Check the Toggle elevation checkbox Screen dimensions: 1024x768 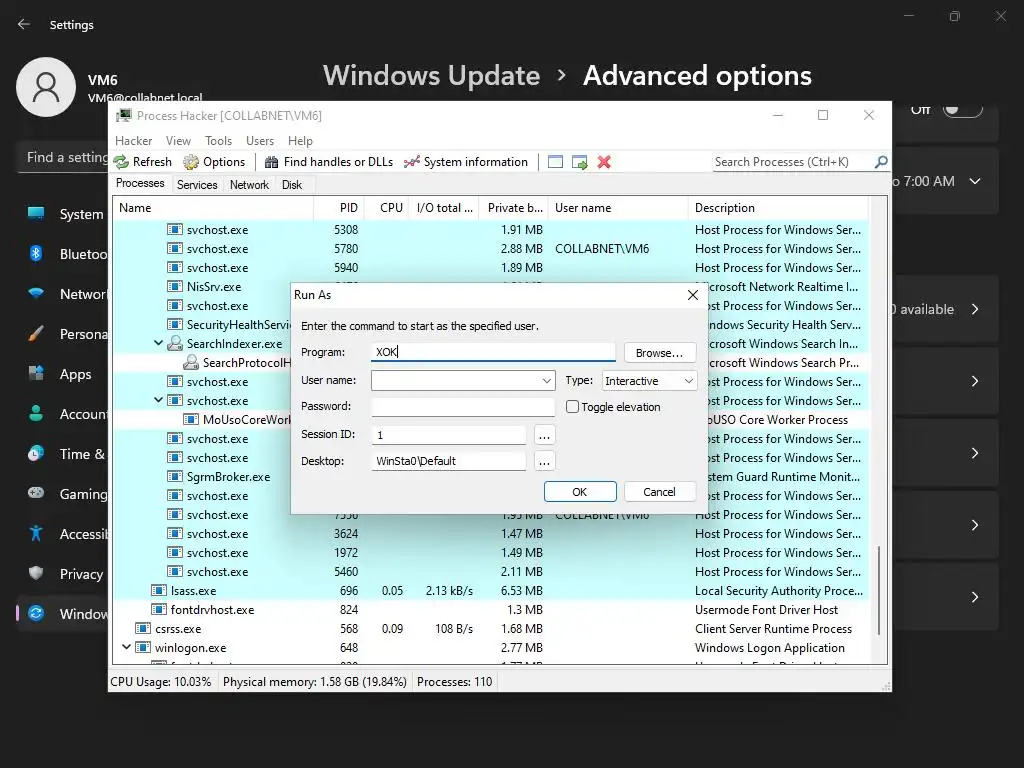point(572,406)
